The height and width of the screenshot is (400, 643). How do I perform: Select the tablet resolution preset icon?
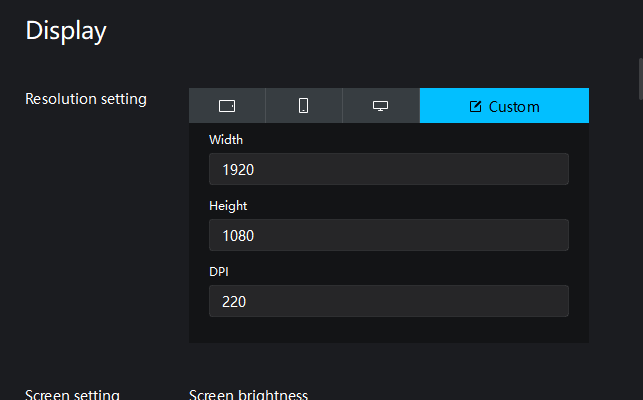point(227,106)
